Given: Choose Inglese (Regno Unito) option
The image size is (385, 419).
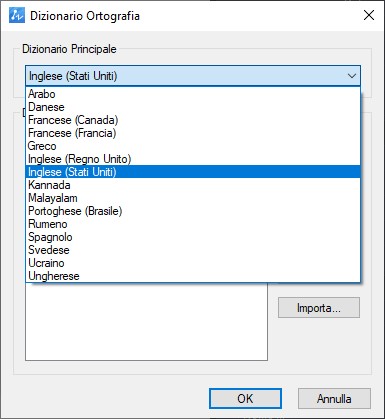Looking at the screenshot, I should tap(193, 159).
